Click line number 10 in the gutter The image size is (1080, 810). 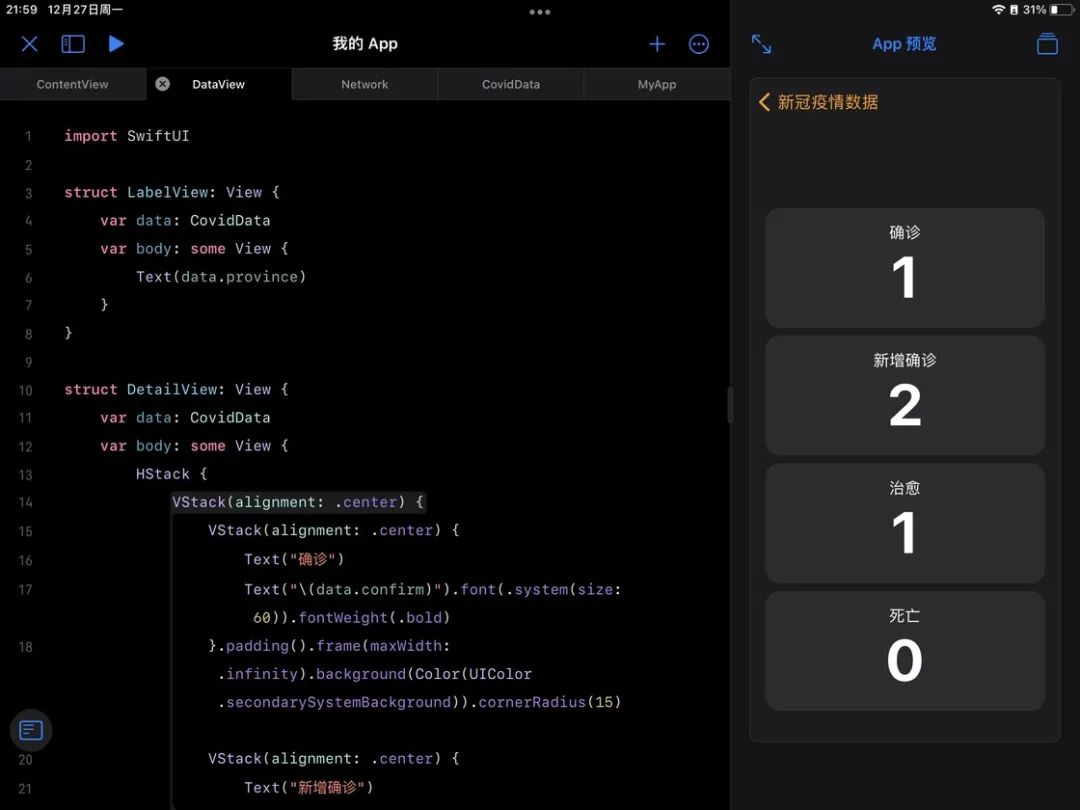click(25, 391)
